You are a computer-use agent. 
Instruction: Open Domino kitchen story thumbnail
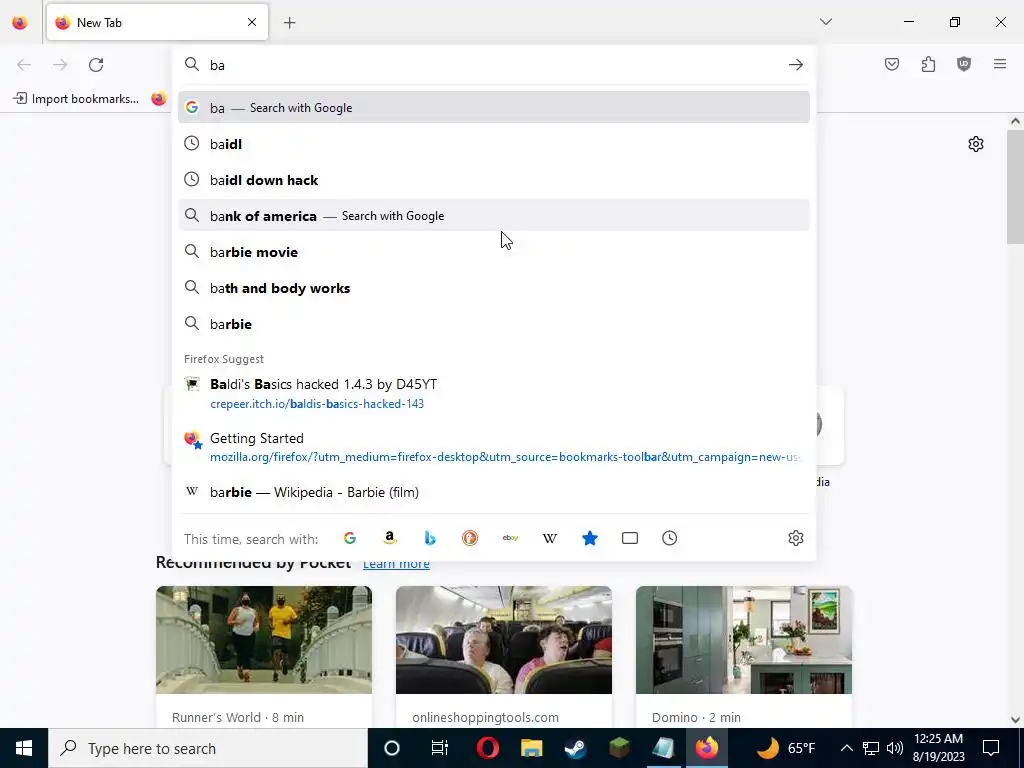tap(744, 640)
